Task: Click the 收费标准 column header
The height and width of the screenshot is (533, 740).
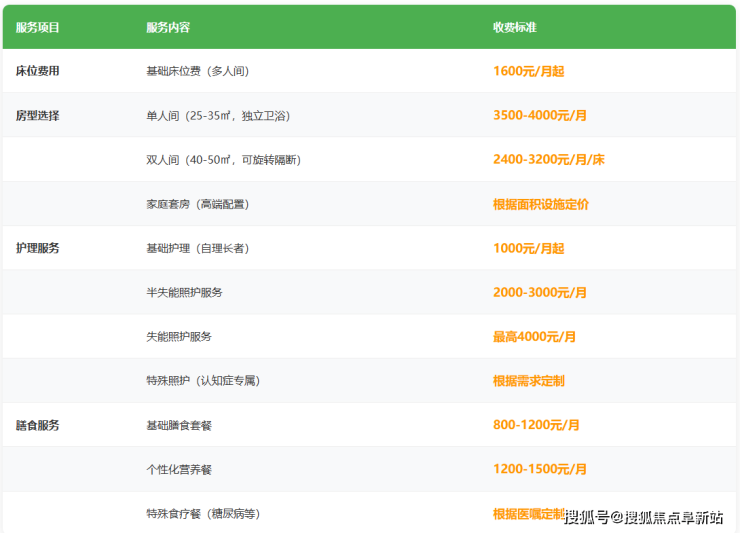Action: point(515,27)
